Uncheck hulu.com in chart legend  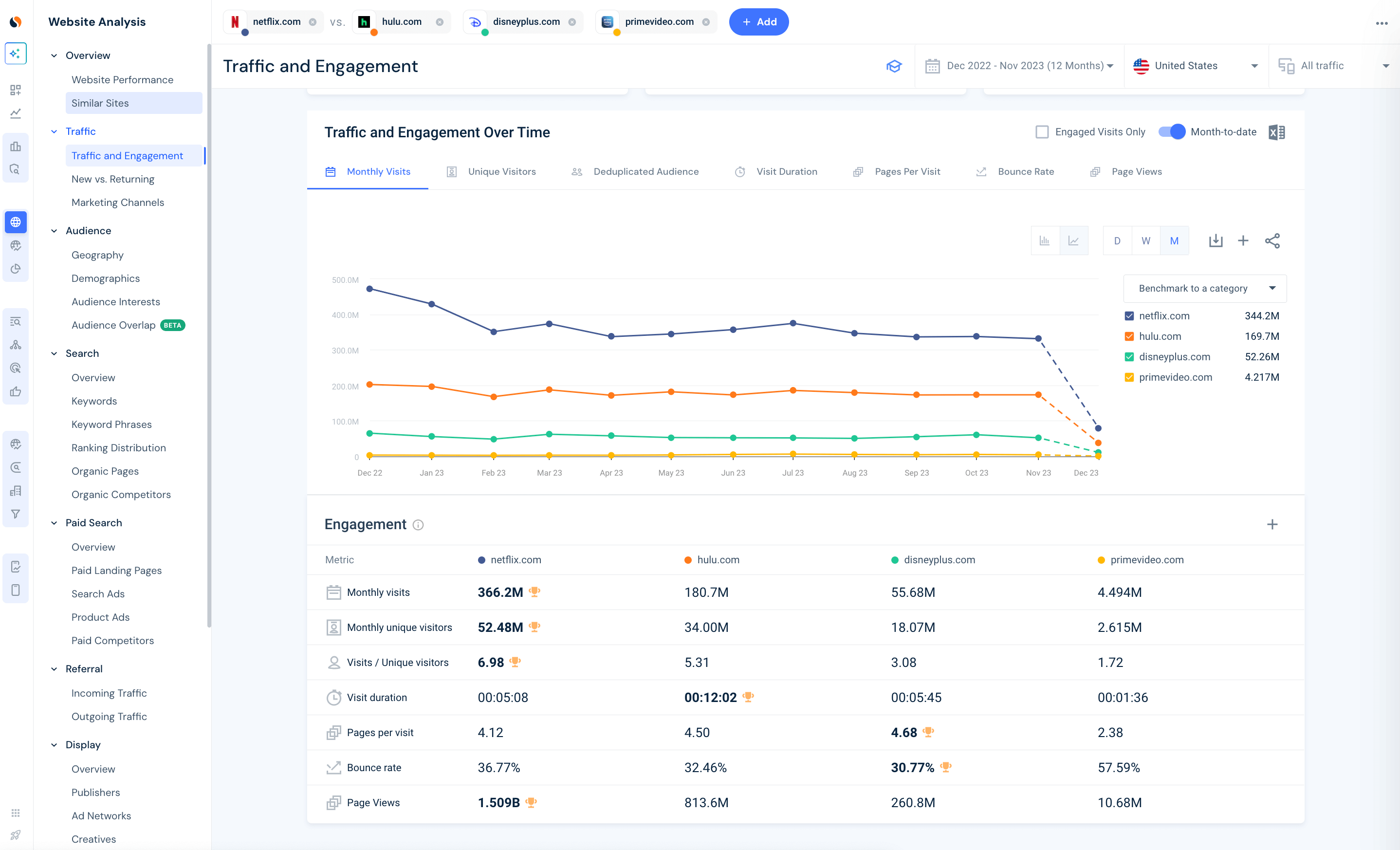pos(1129,336)
